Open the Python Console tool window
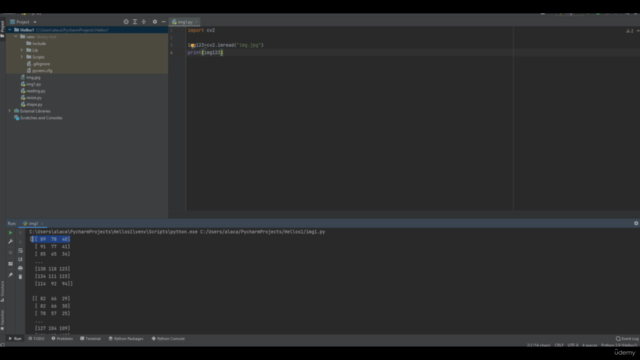This screenshot has width=640, height=360. [x=168, y=338]
